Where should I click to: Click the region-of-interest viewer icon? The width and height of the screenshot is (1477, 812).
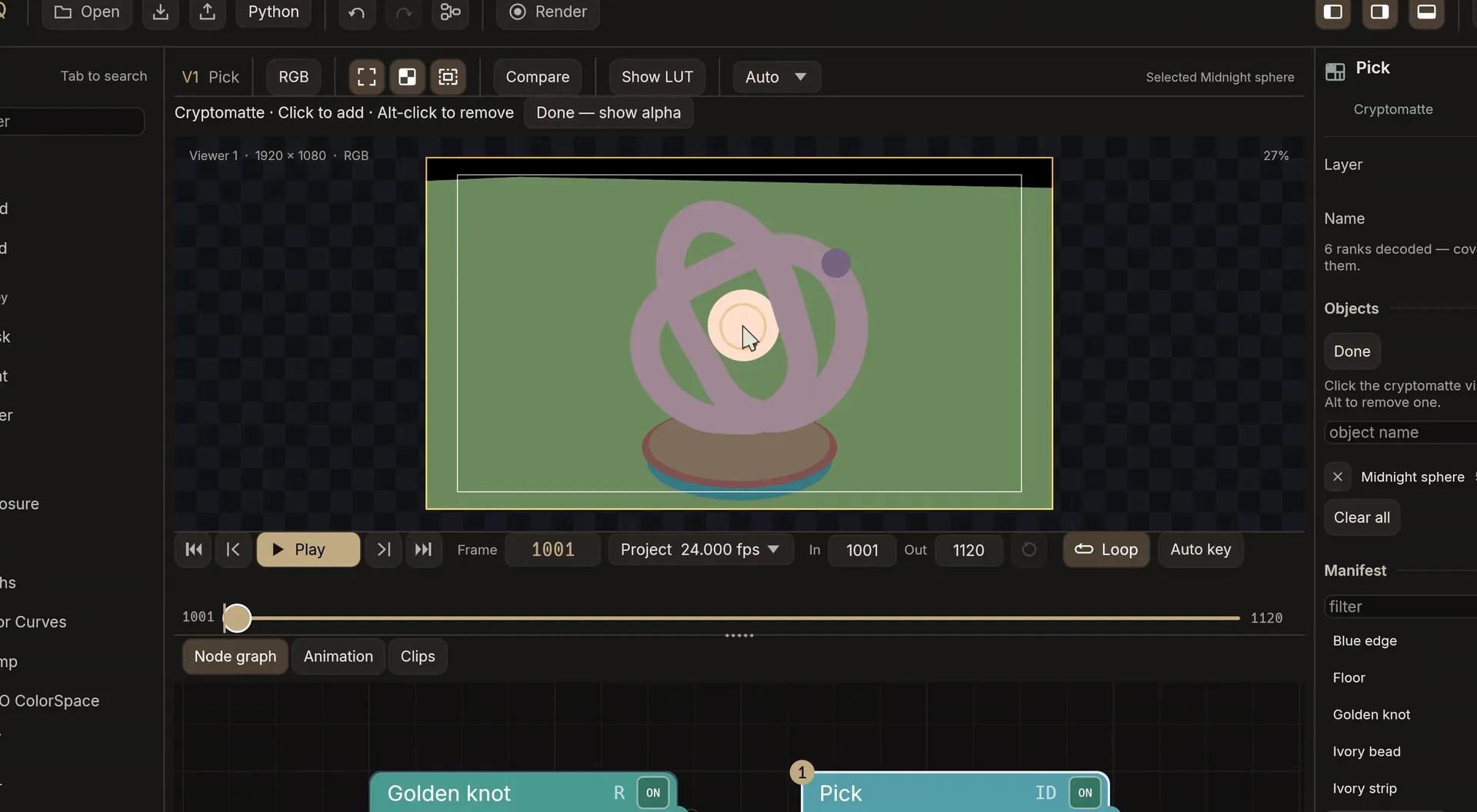point(448,77)
